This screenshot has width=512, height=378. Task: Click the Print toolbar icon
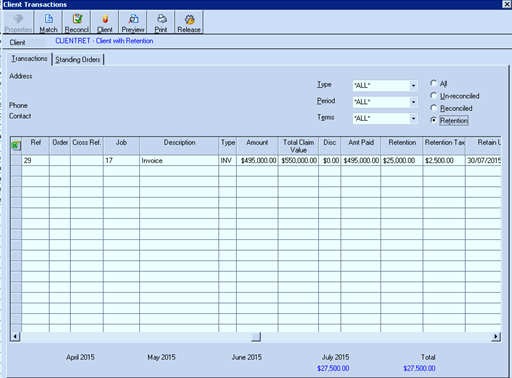click(x=161, y=23)
